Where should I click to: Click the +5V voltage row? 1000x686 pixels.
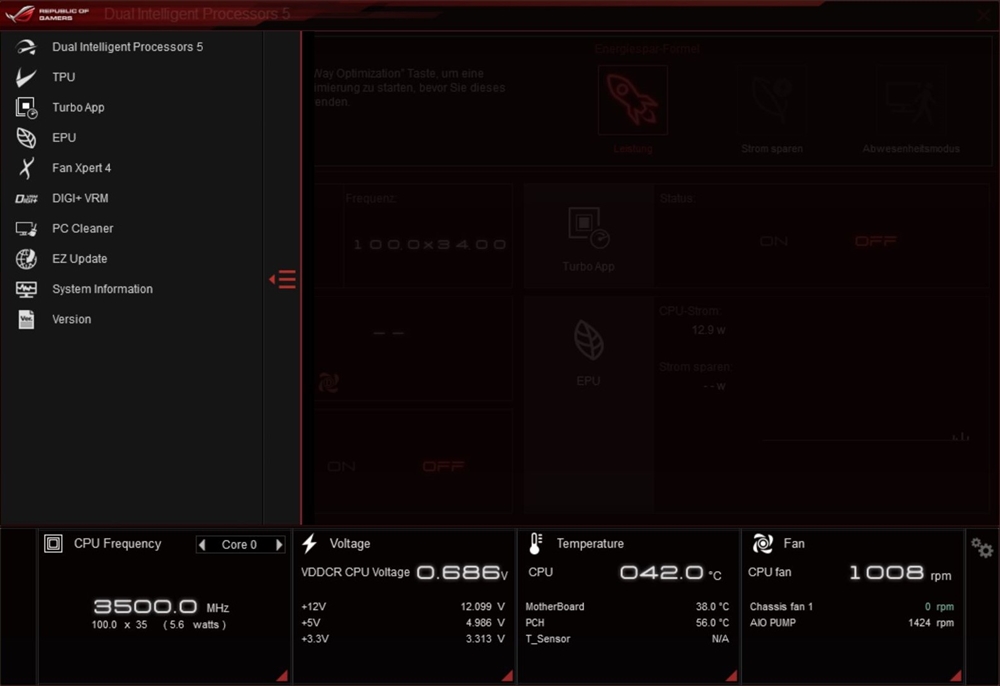pyautogui.click(x=403, y=622)
